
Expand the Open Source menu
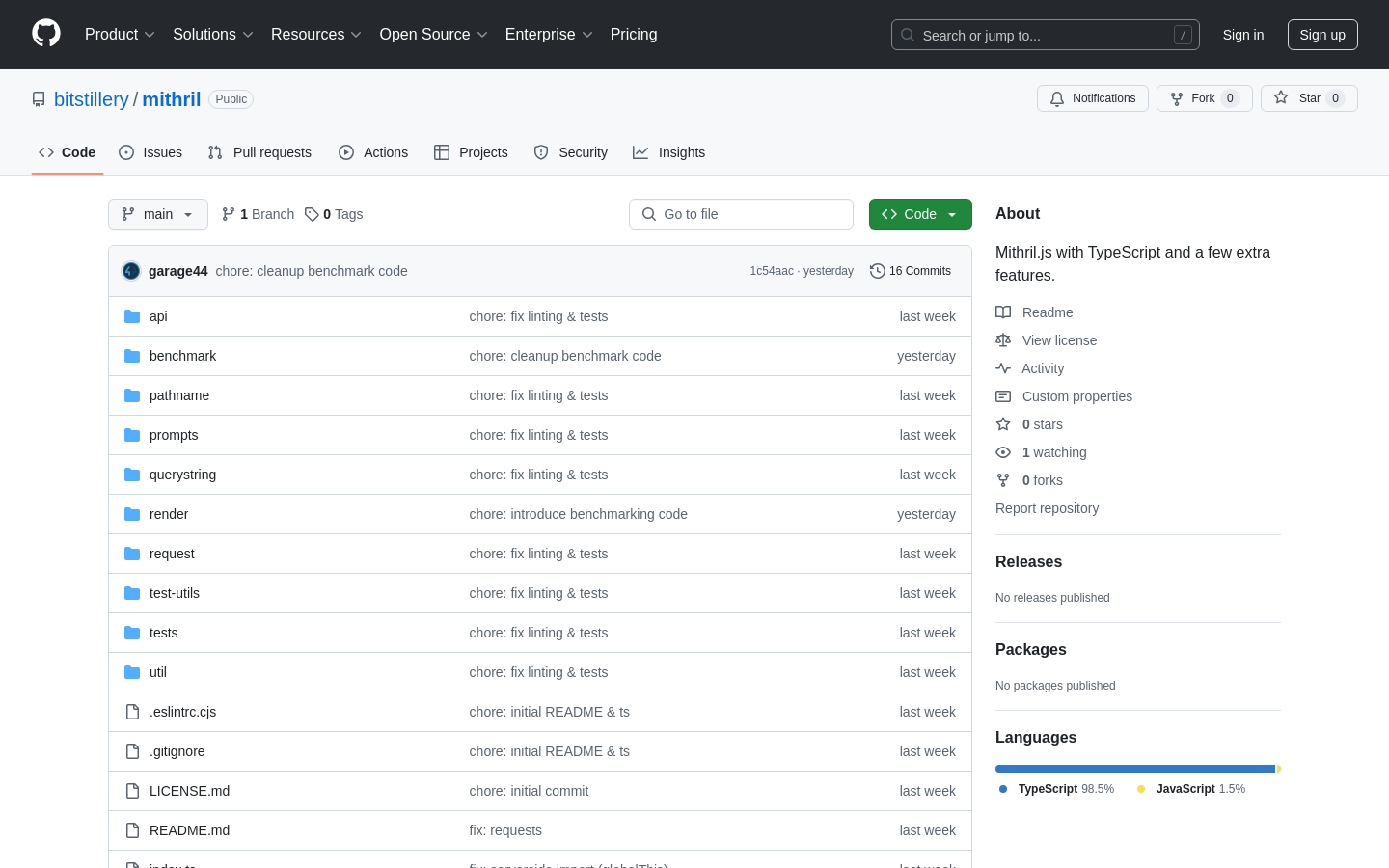(434, 35)
